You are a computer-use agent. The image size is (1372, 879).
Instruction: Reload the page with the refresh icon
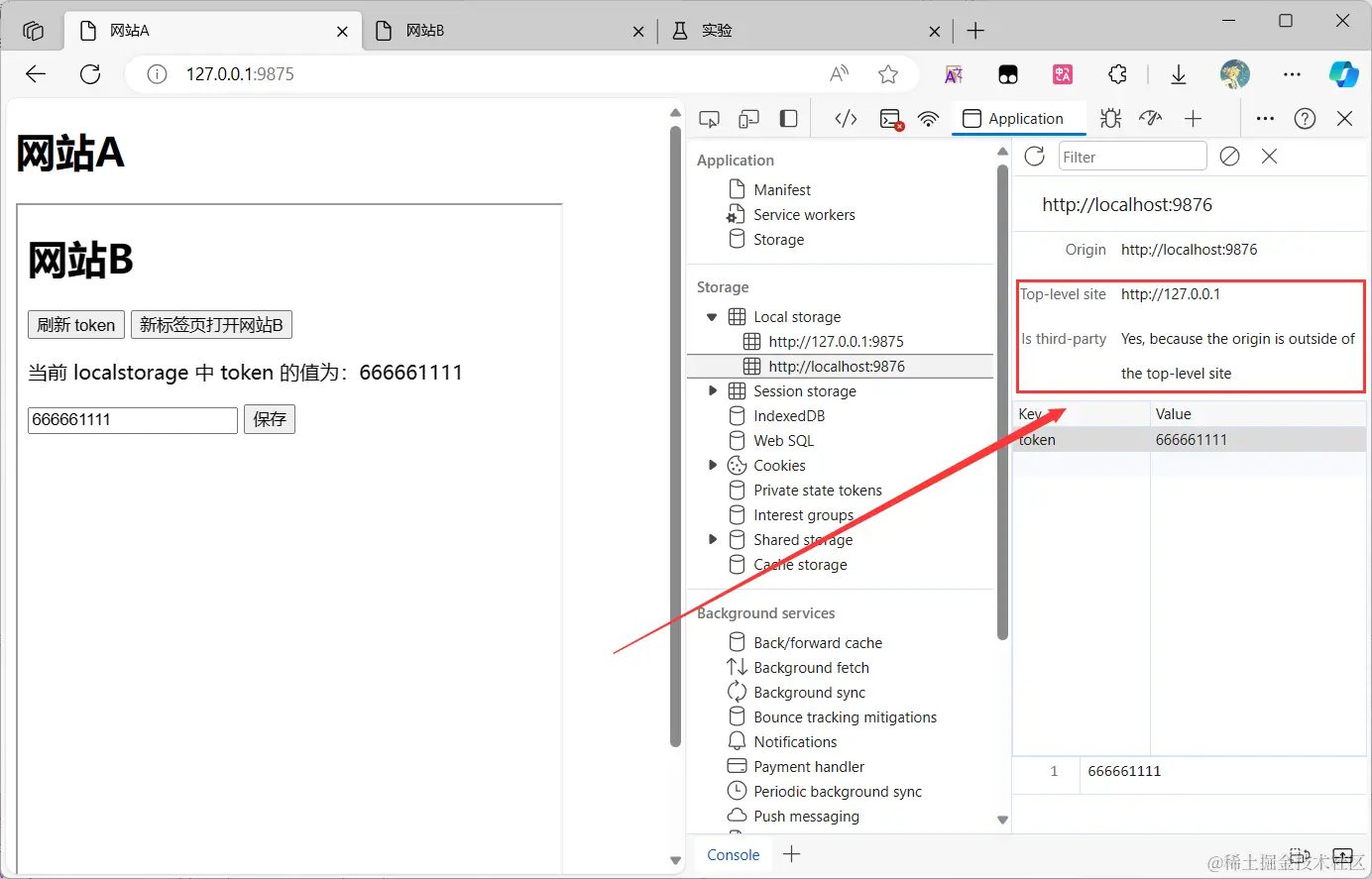pyautogui.click(x=90, y=74)
